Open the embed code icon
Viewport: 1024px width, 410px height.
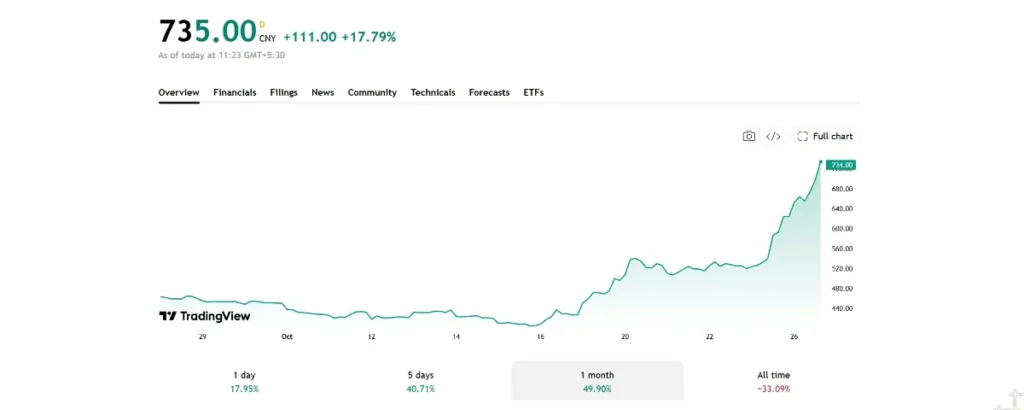coord(773,136)
